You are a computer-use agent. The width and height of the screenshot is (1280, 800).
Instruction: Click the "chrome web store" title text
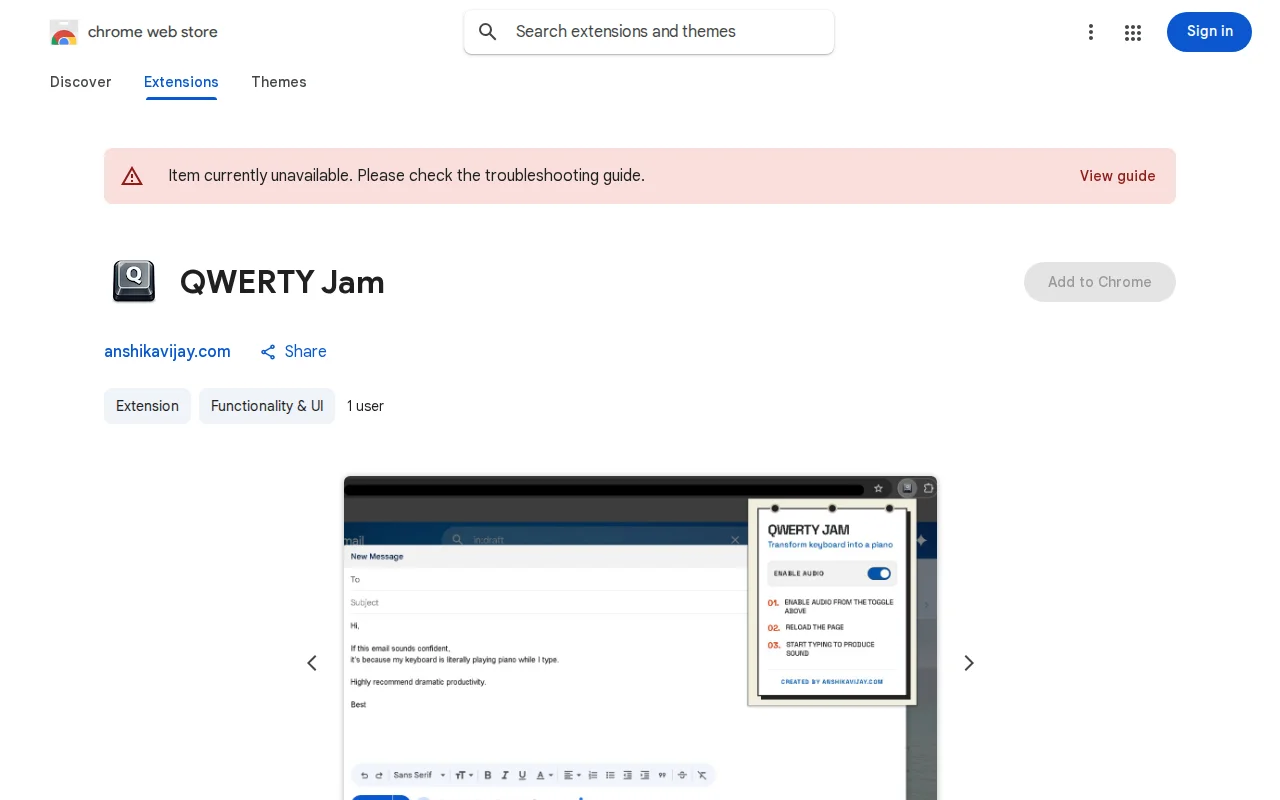[153, 32]
